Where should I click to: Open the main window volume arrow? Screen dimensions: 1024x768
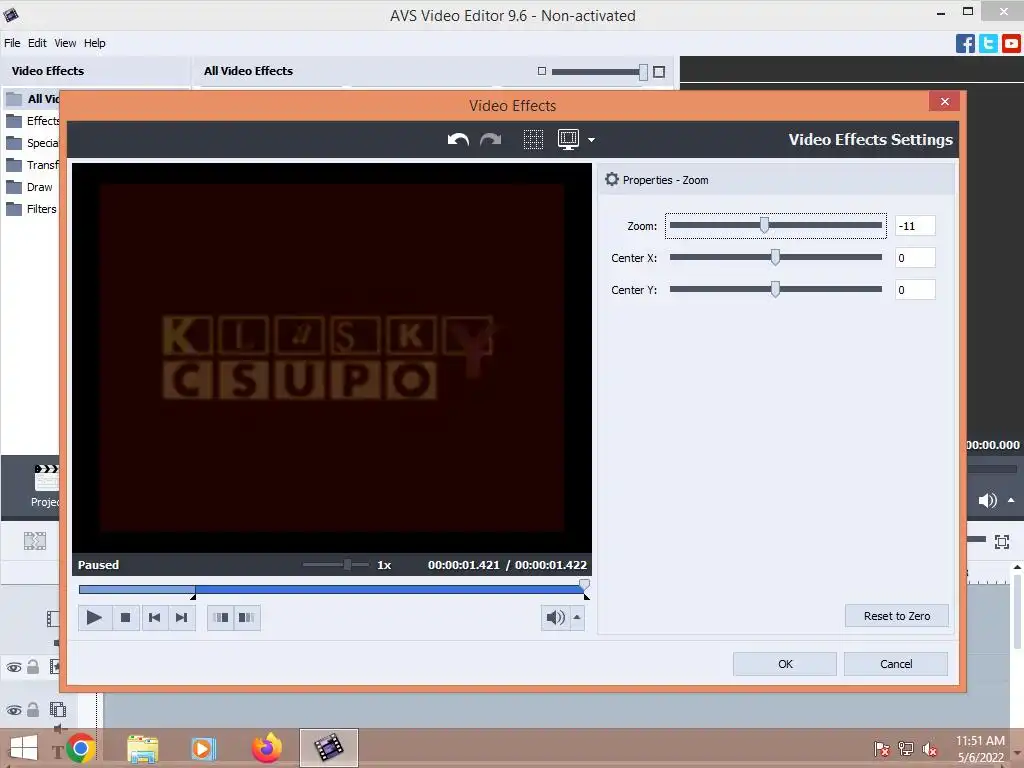click(x=1011, y=500)
